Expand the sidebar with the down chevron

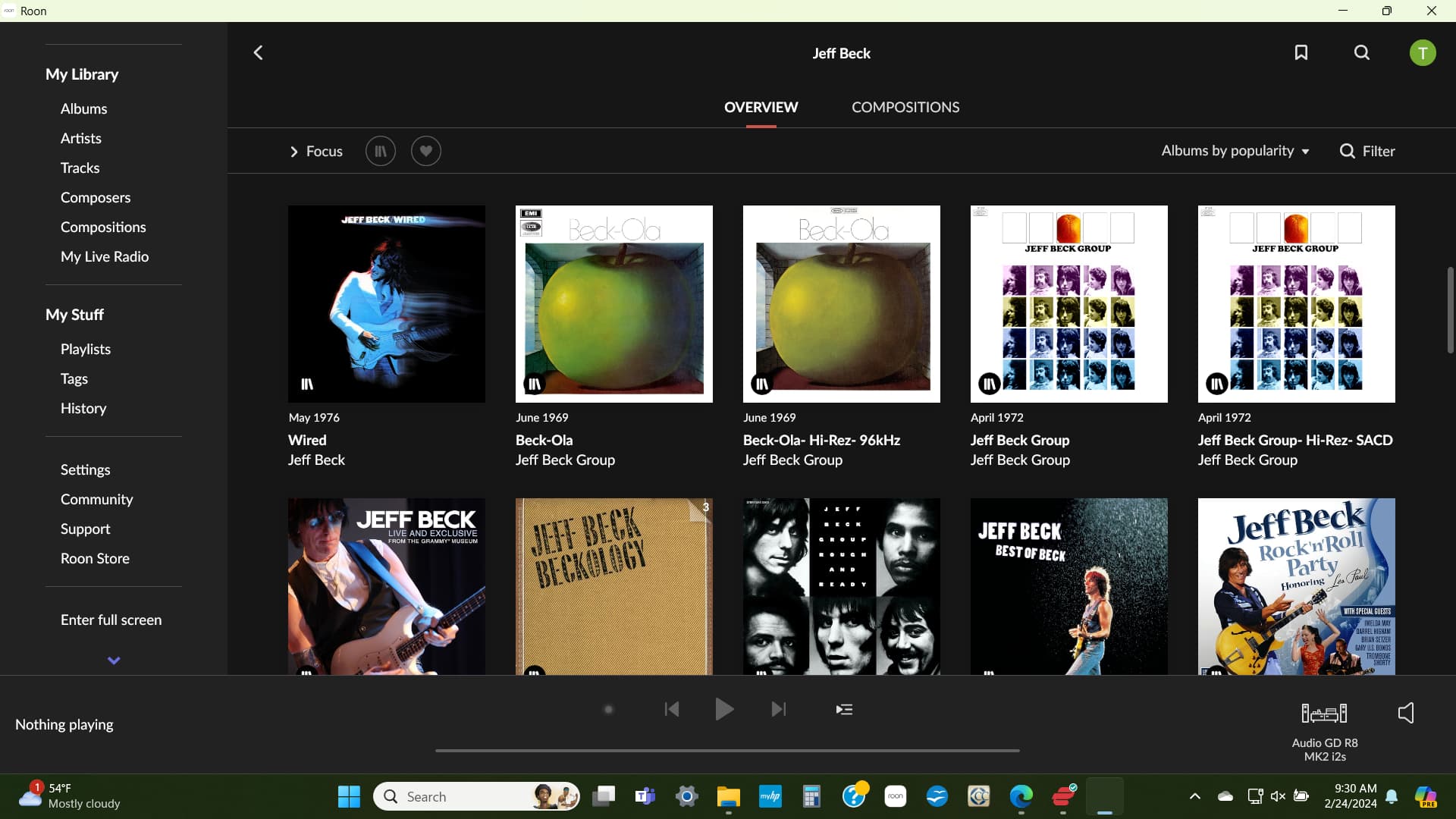(x=114, y=661)
